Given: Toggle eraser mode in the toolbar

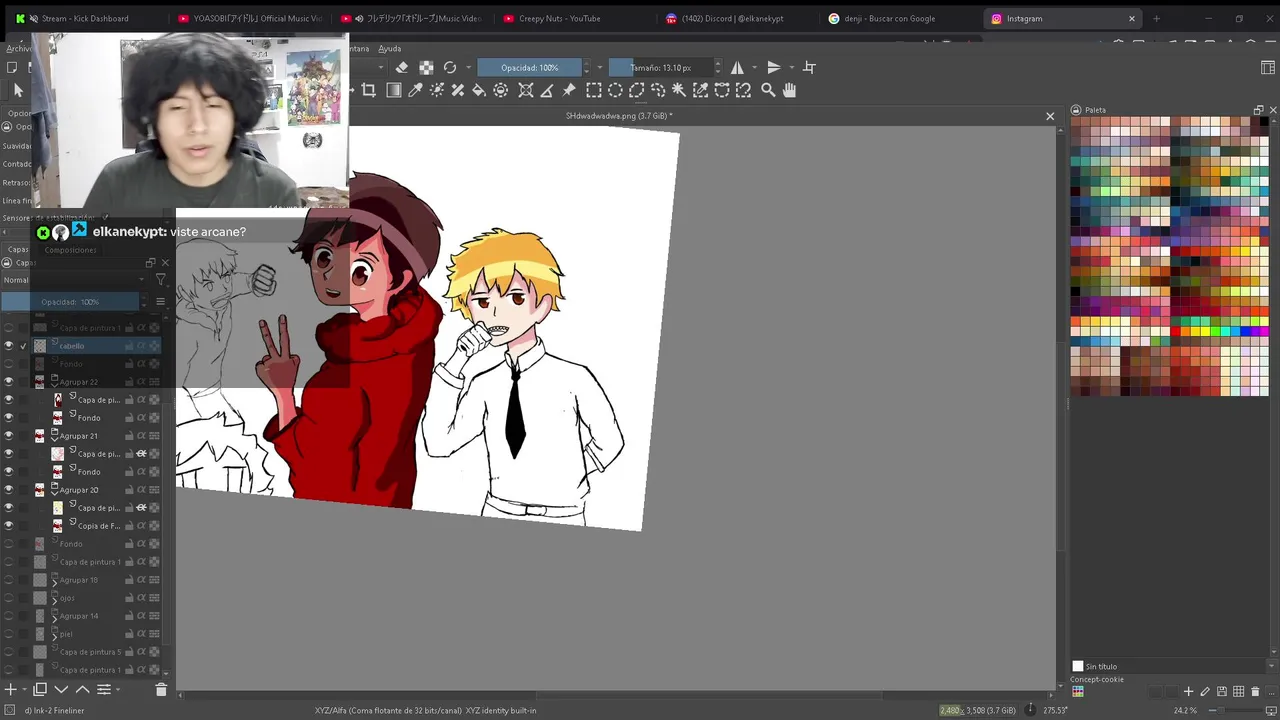Looking at the screenshot, I should click(402, 67).
